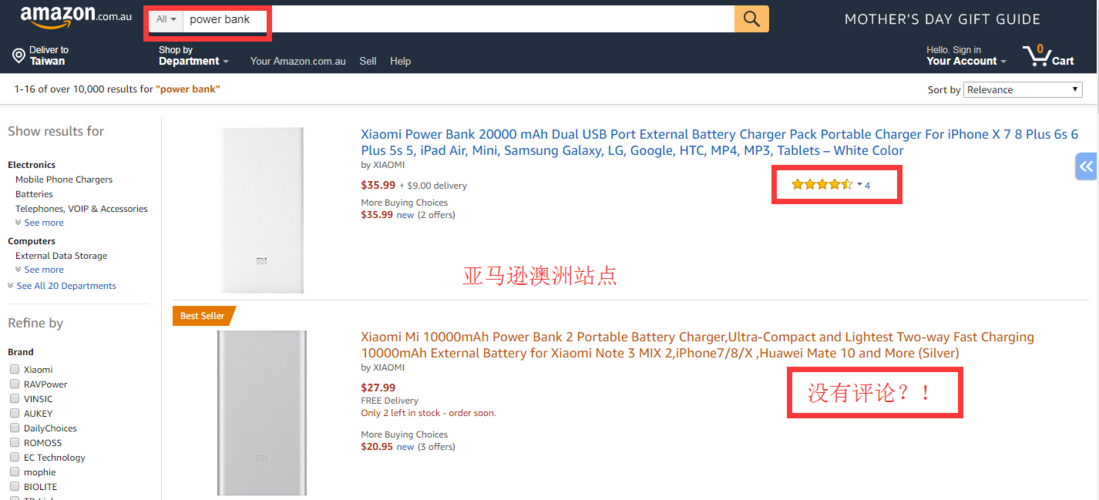
Task: Open the Shop by Department menu
Action: point(193,56)
